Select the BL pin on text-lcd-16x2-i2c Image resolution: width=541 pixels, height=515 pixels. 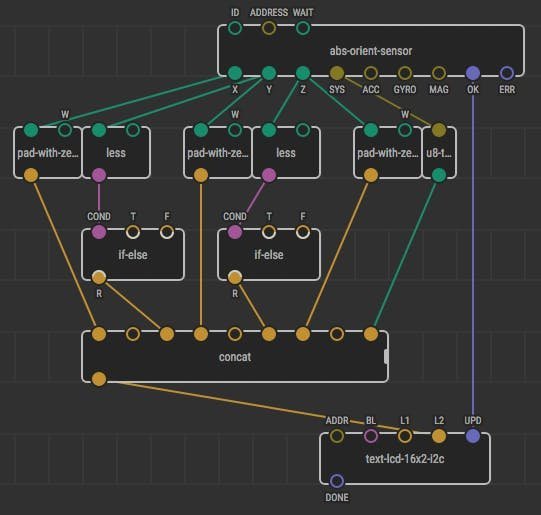(x=371, y=436)
